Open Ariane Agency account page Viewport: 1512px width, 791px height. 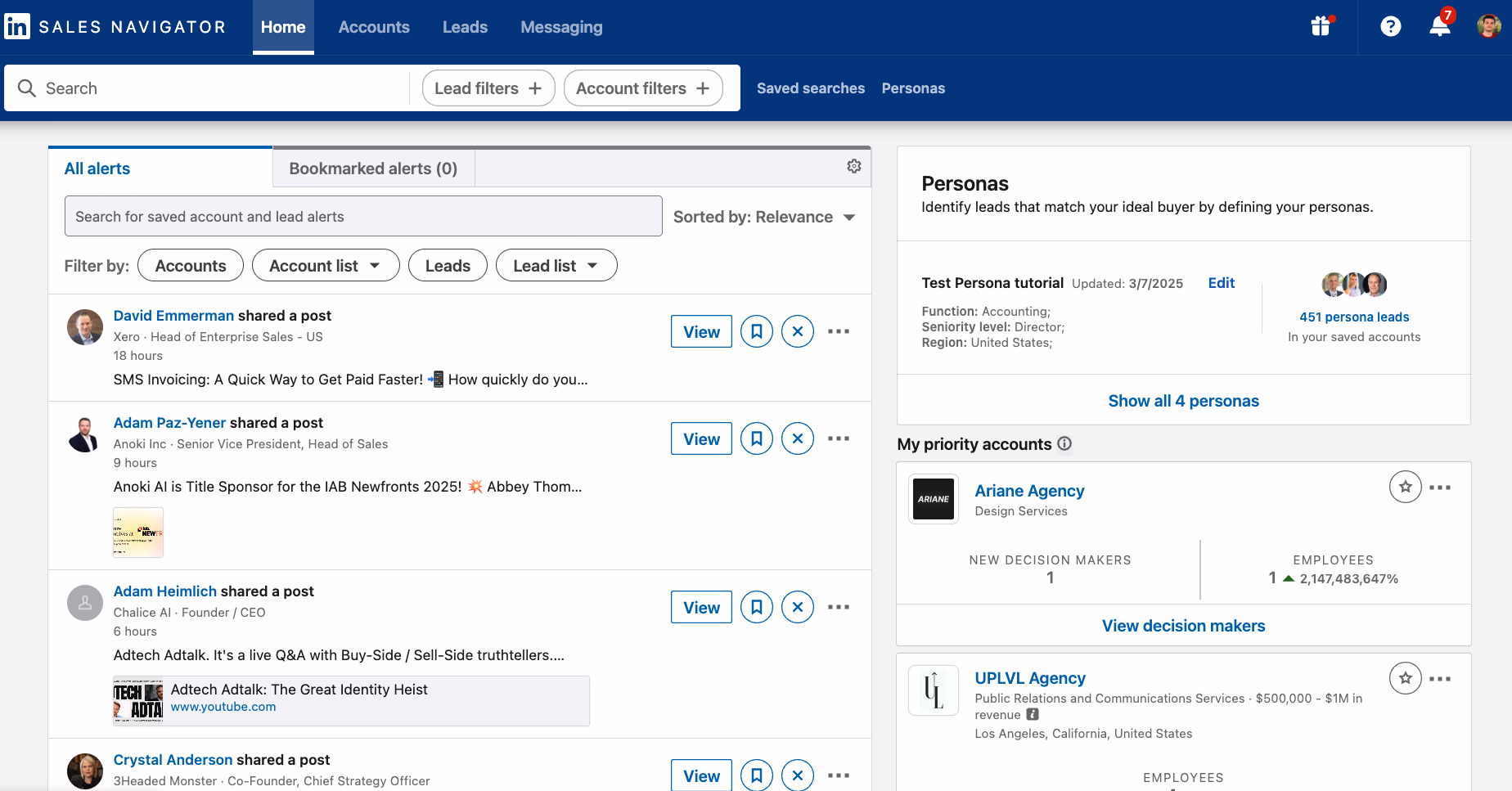click(1029, 491)
